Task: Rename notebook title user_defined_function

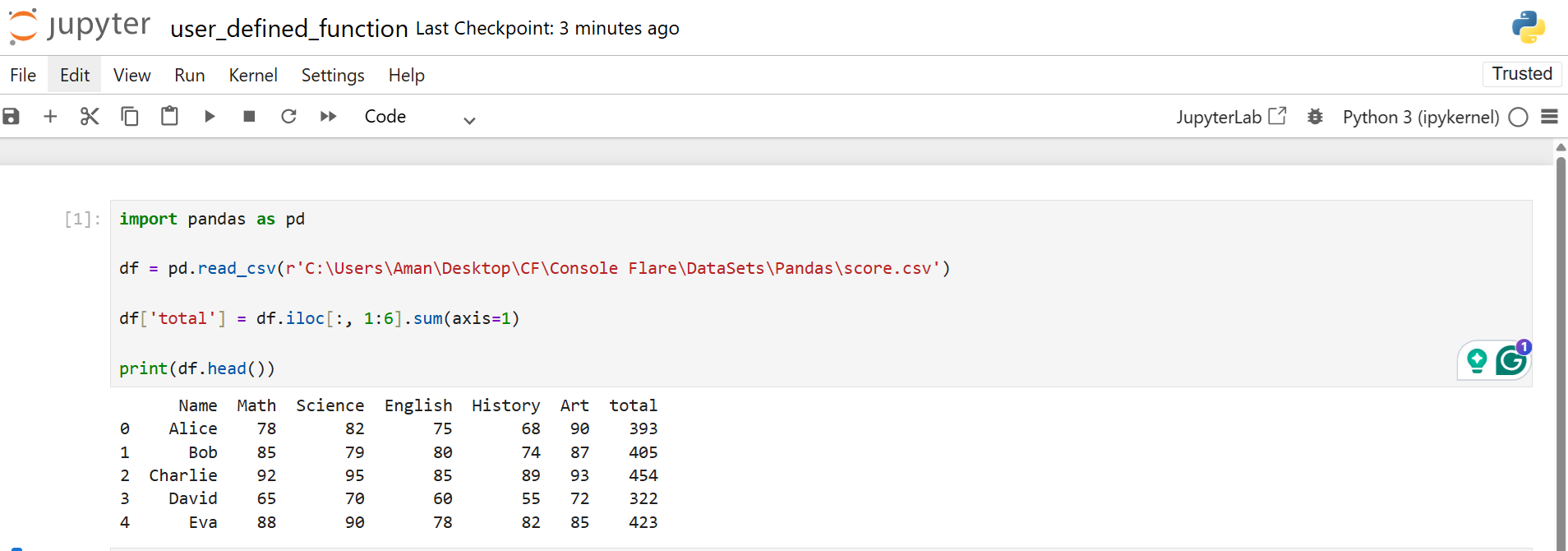Action: [x=288, y=29]
